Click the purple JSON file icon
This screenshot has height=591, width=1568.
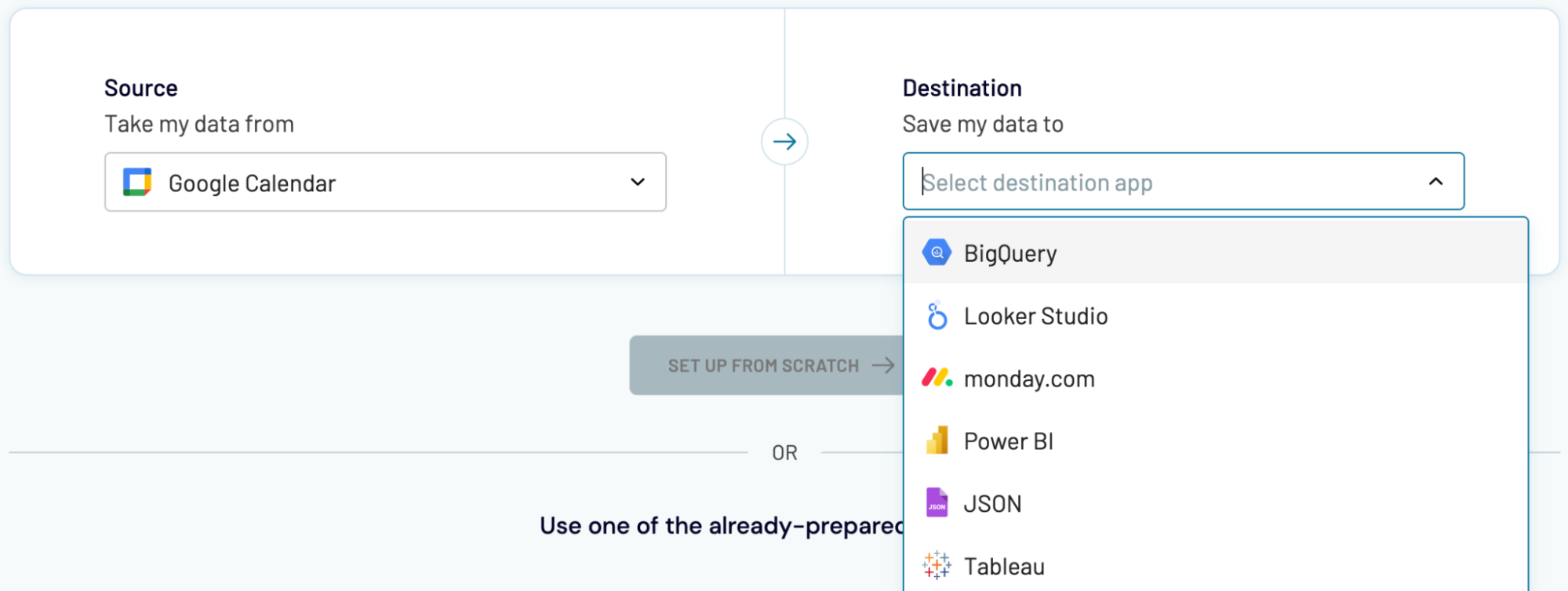(937, 502)
